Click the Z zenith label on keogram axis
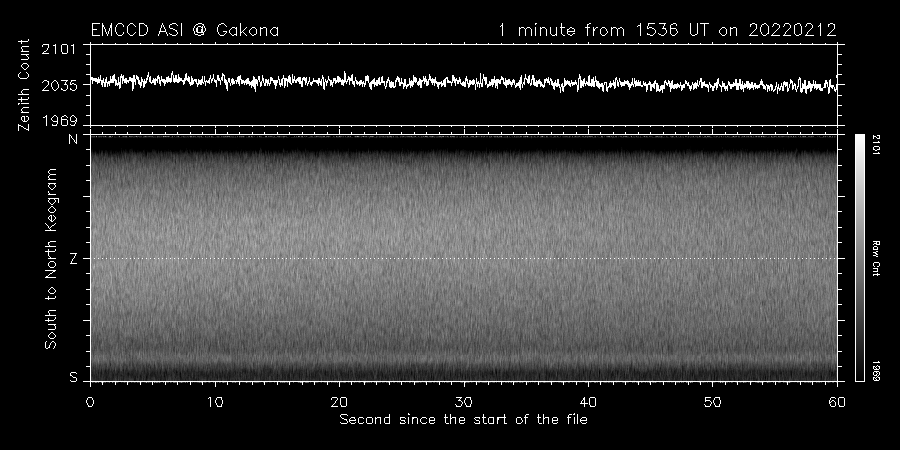The height and width of the screenshot is (450, 900). coord(73,259)
